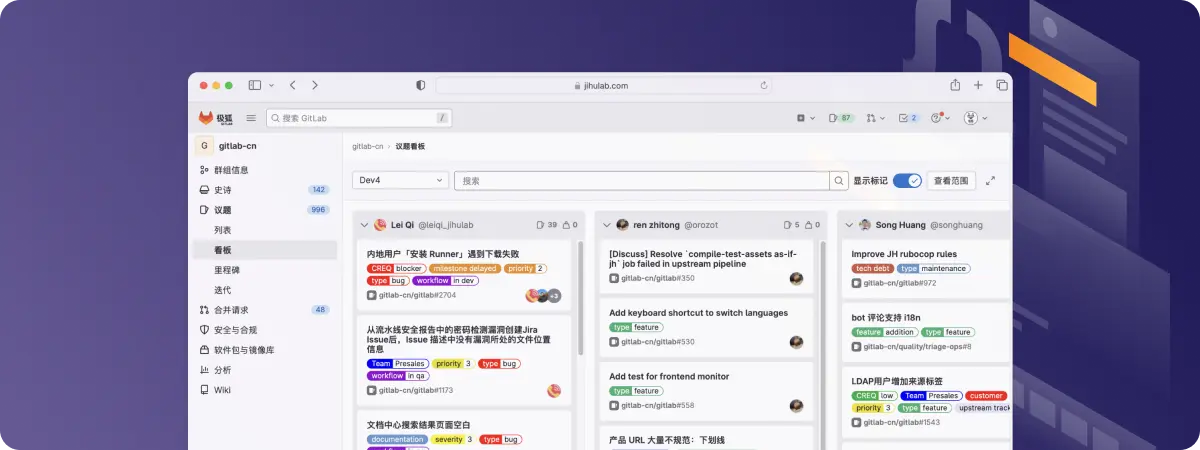This screenshot has width=1200, height=450.
Task: Click the search magnifier button in board filter
Action: (x=839, y=181)
